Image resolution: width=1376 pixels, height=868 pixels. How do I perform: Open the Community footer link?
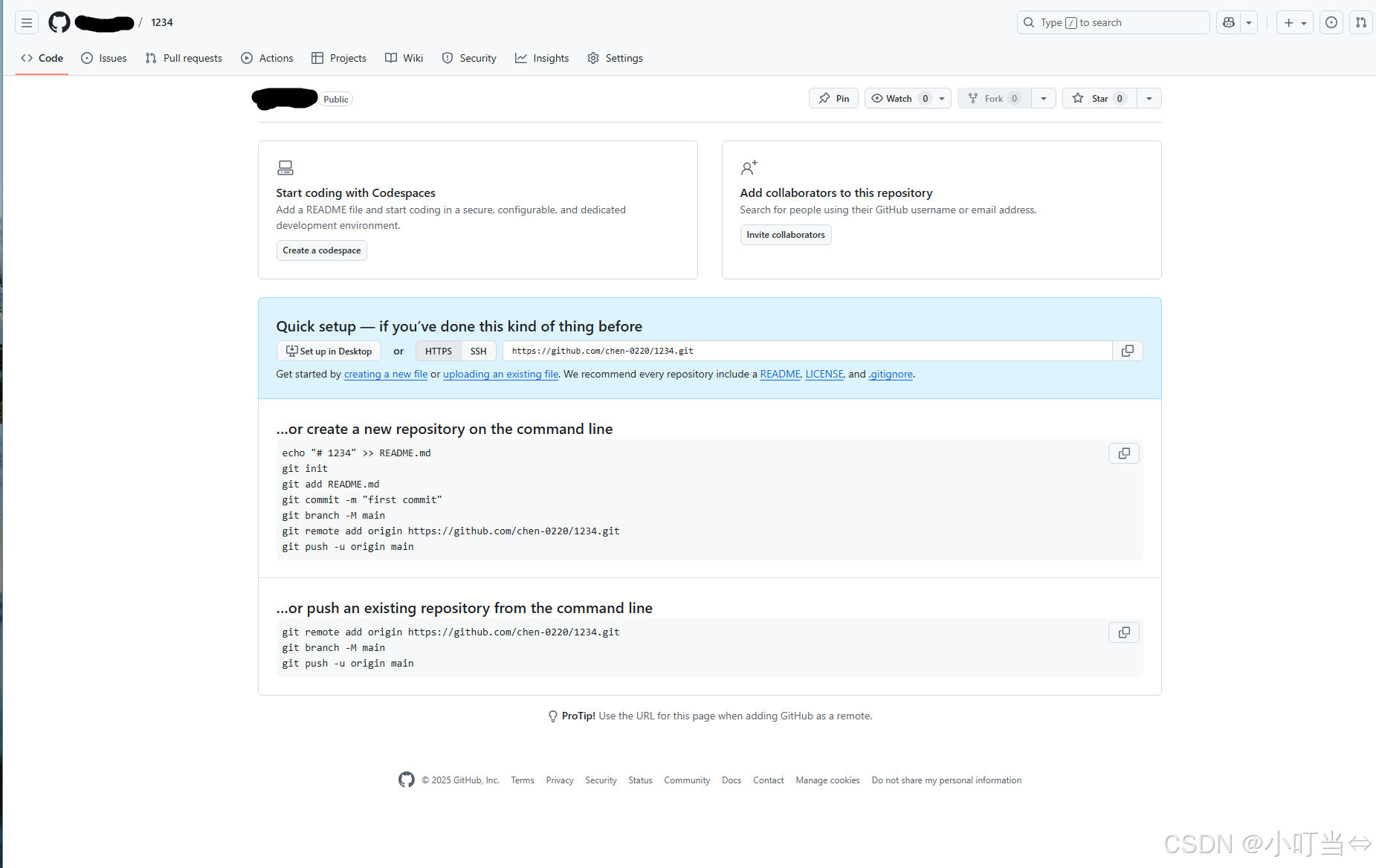[x=687, y=780]
